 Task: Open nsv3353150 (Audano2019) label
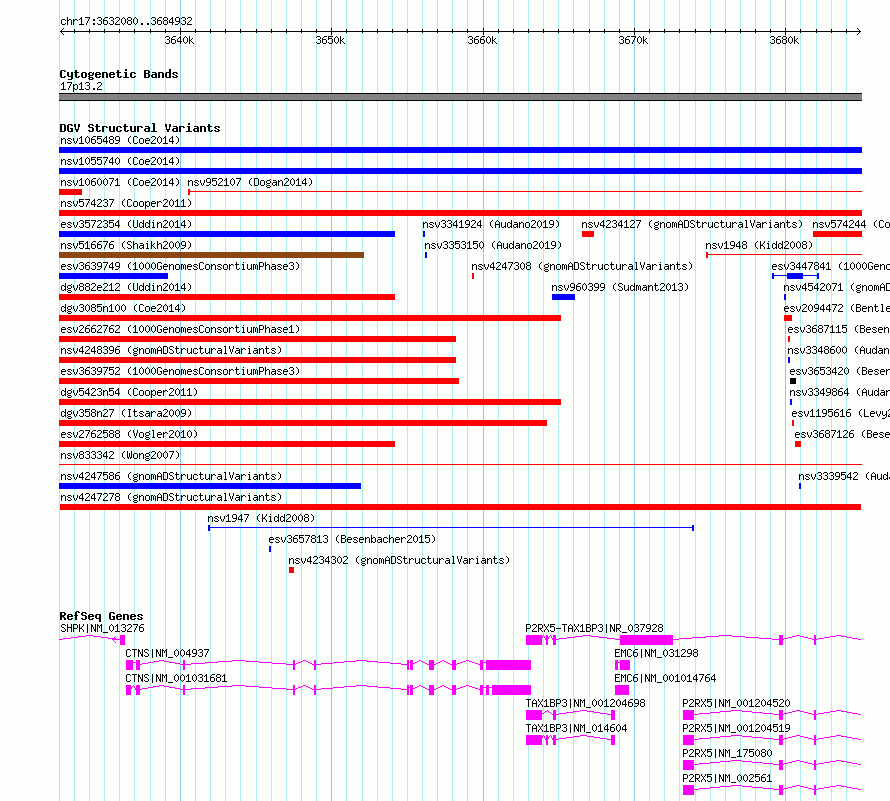click(493, 245)
